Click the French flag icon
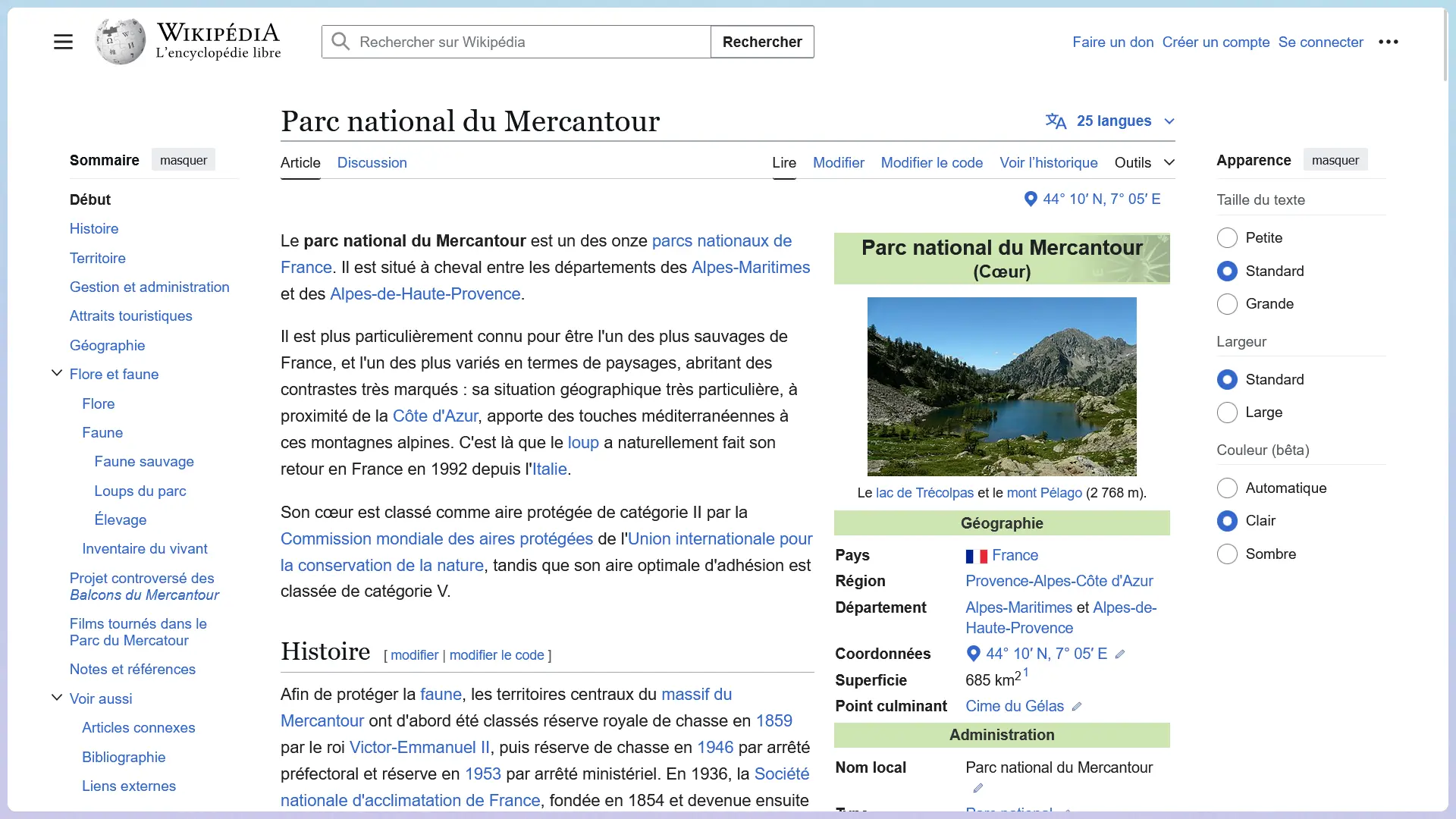The width and height of the screenshot is (1456, 819). pyautogui.click(x=976, y=557)
